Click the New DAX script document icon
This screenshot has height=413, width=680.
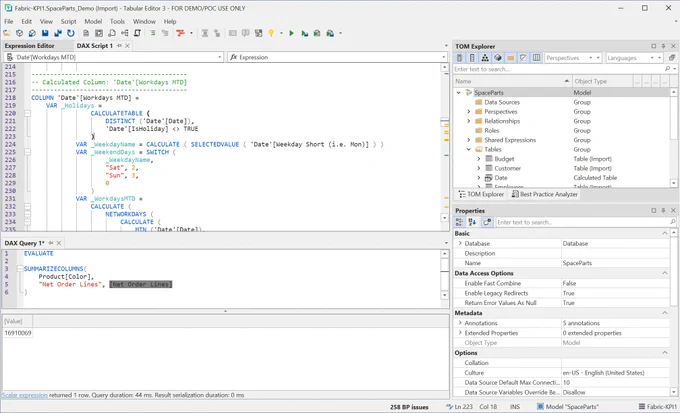click(86, 33)
